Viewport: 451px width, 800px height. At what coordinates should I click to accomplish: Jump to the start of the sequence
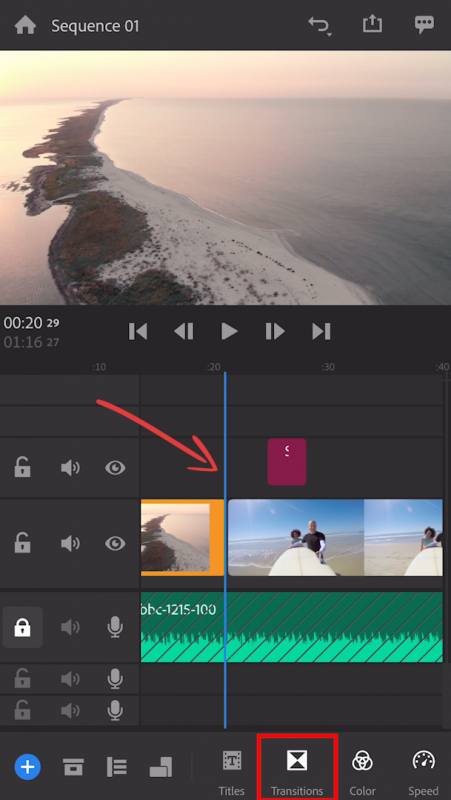(138, 332)
